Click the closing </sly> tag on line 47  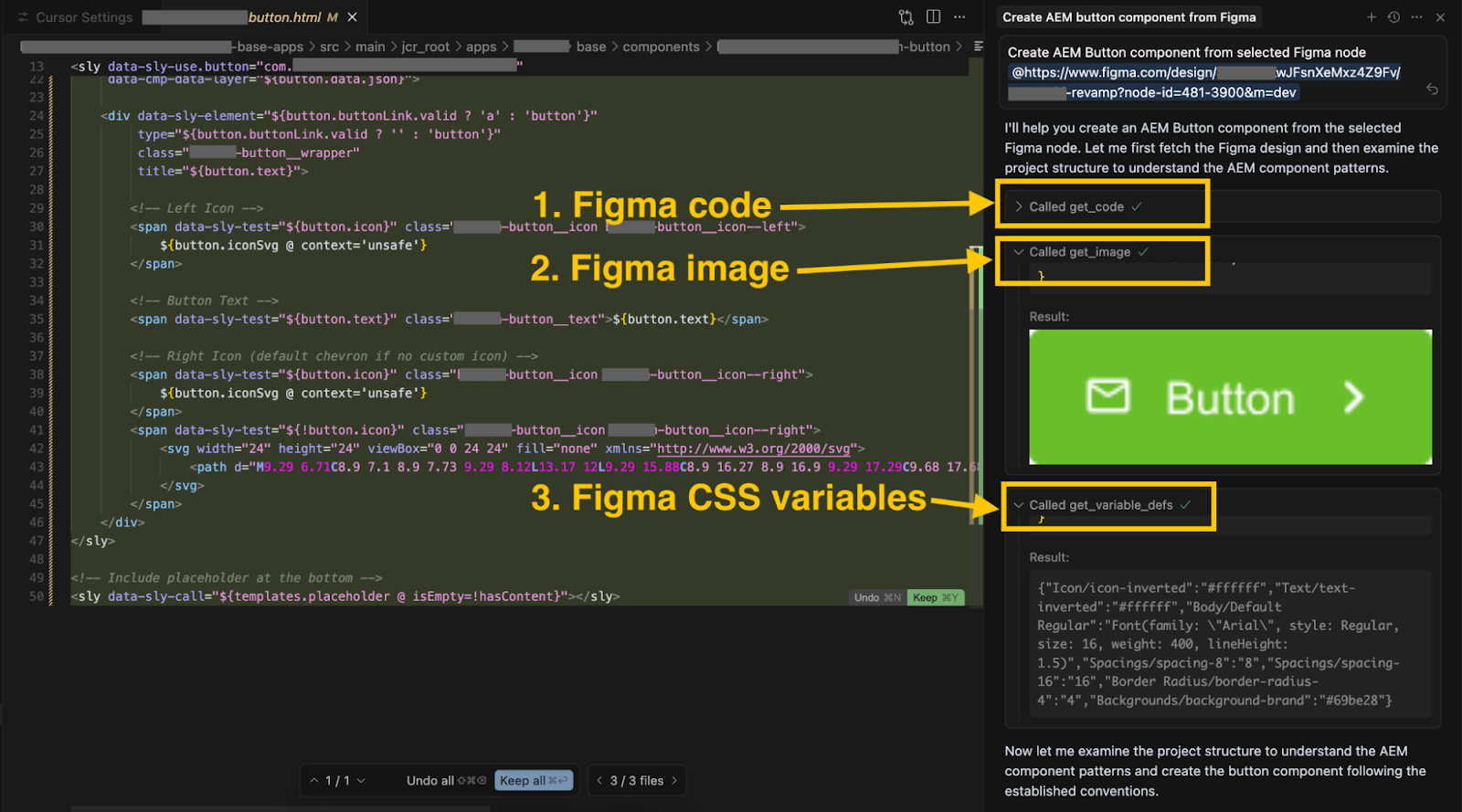coord(93,541)
